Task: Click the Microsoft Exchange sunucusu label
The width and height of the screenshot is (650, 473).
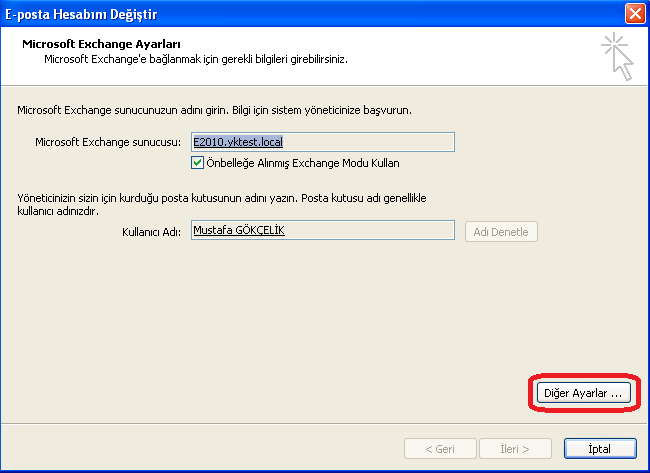Action: click(106, 142)
